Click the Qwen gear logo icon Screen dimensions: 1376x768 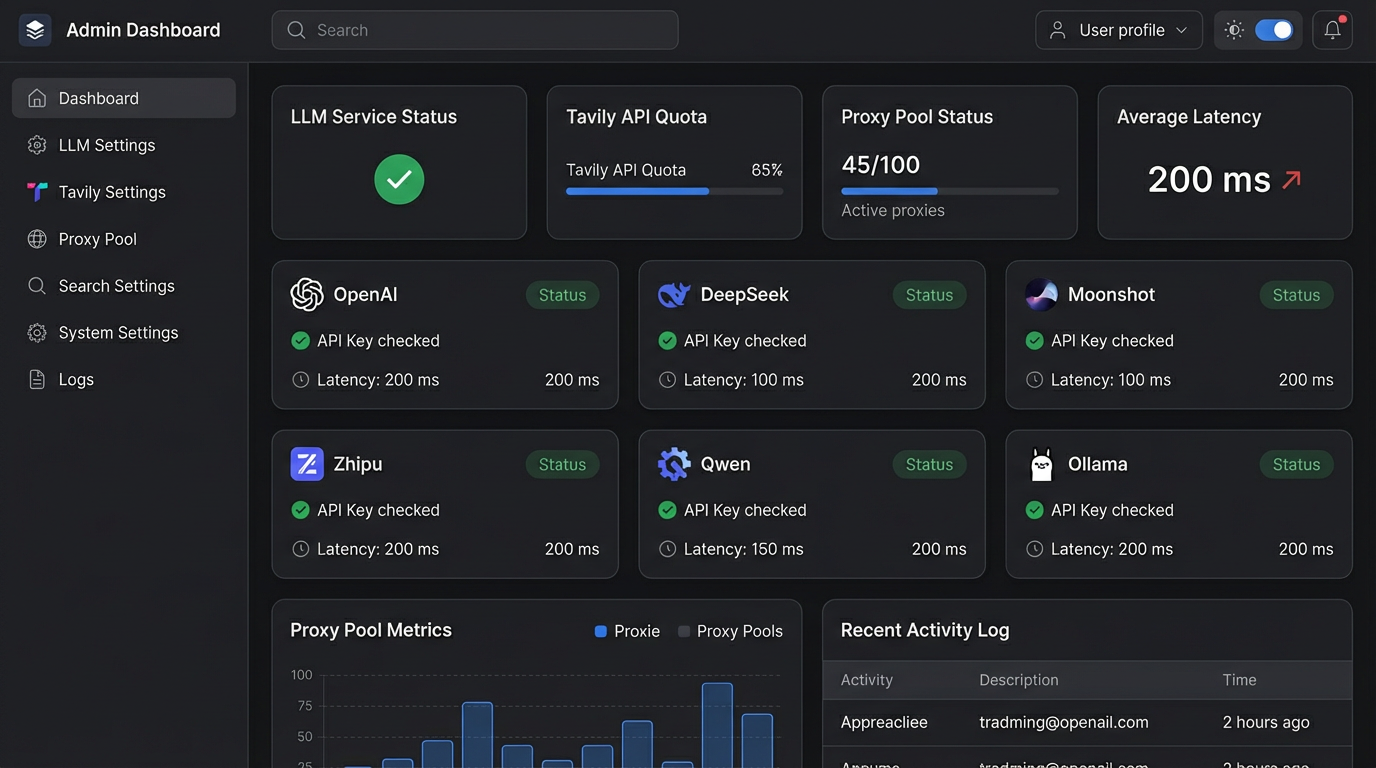click(x=674, y=464)
